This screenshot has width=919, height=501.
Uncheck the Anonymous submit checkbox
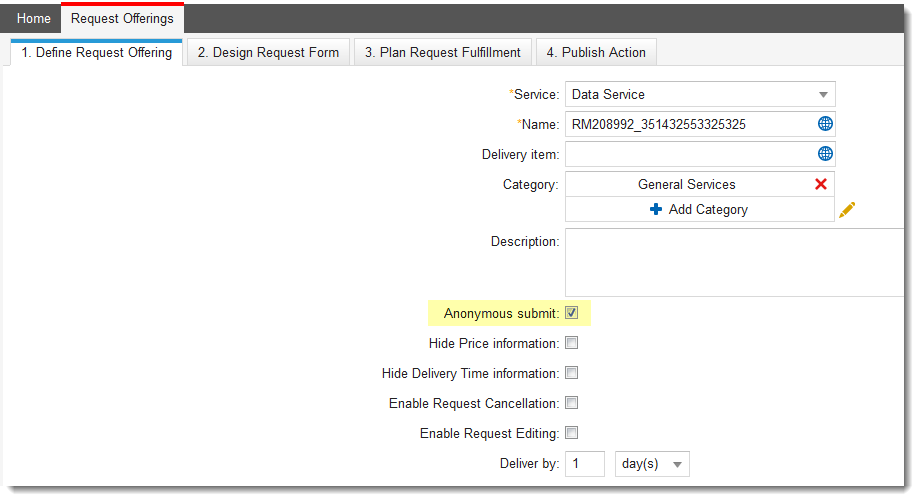click(x=572, y=313)
